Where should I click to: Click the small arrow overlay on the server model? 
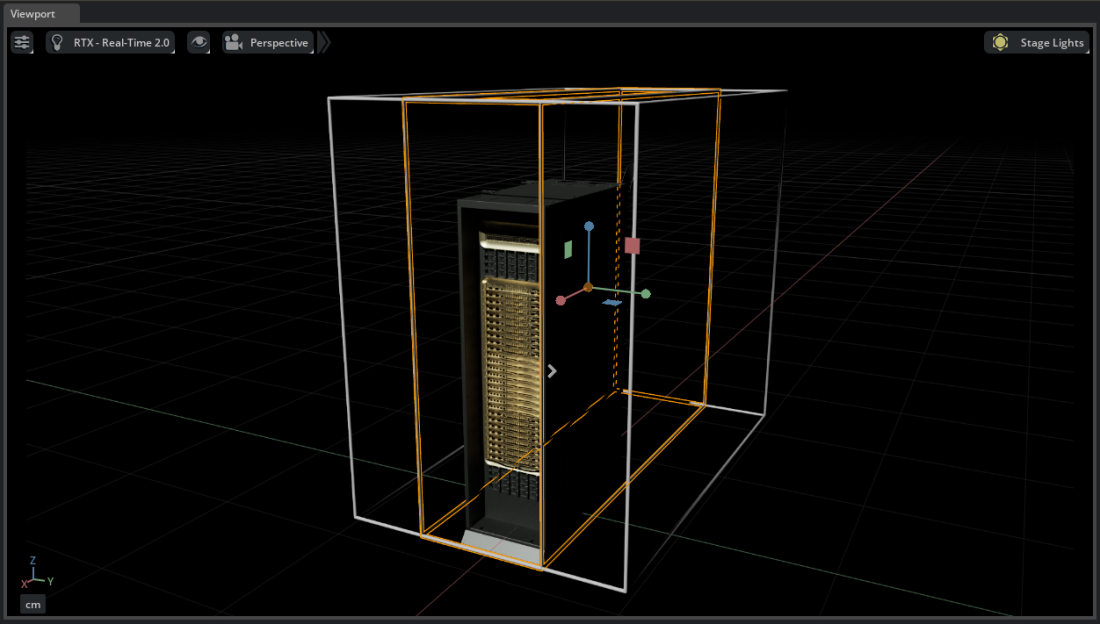tap(552, 371)
